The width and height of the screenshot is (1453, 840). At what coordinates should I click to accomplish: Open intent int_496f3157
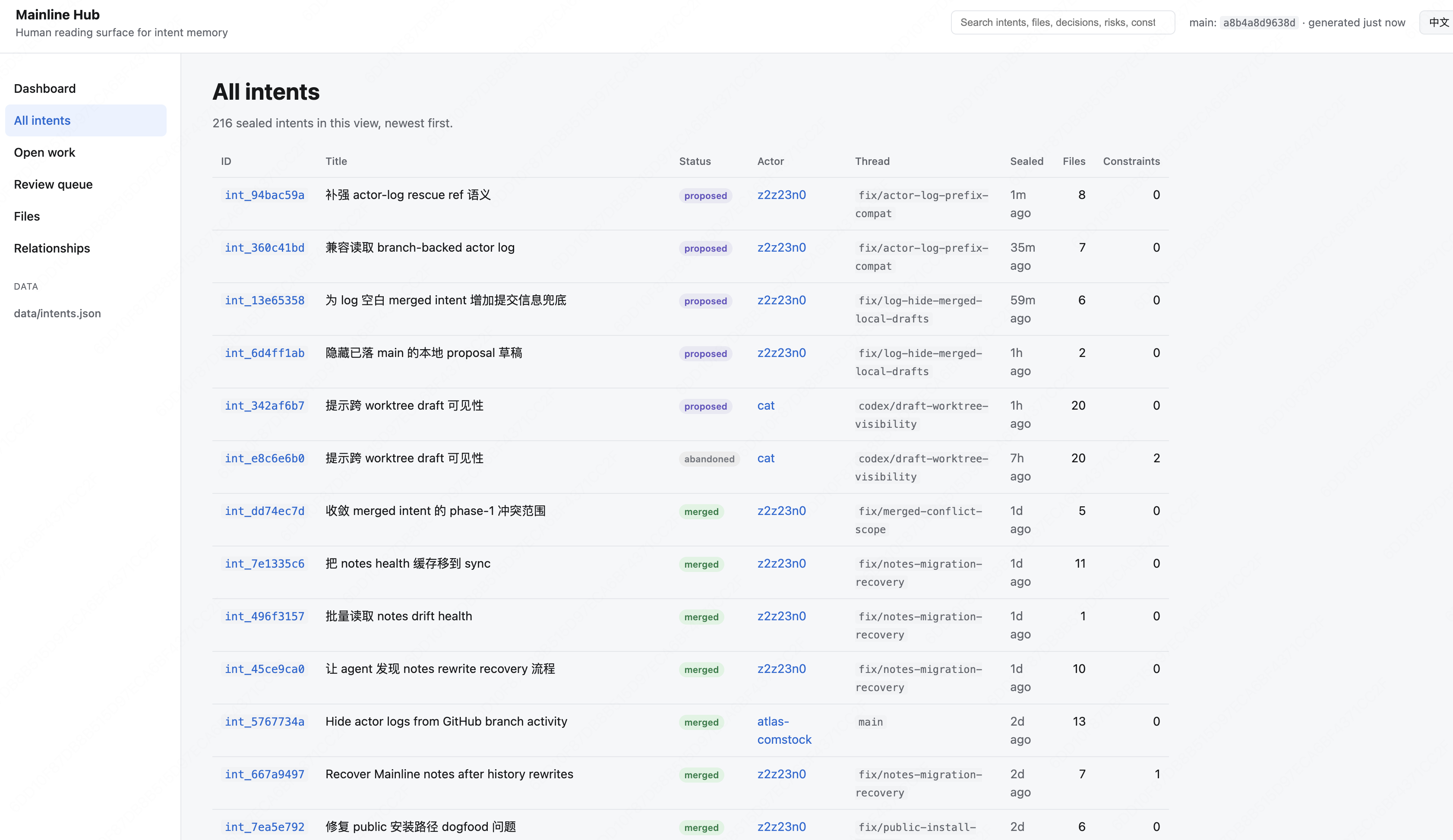coord(265,616)
